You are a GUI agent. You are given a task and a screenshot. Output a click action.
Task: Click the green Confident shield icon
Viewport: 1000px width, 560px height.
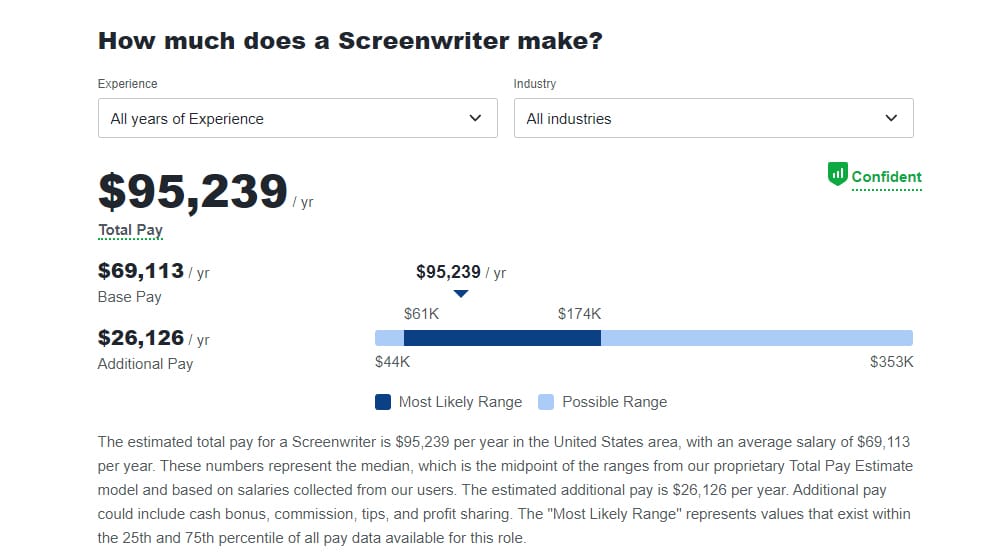click(x=837, y=173)
